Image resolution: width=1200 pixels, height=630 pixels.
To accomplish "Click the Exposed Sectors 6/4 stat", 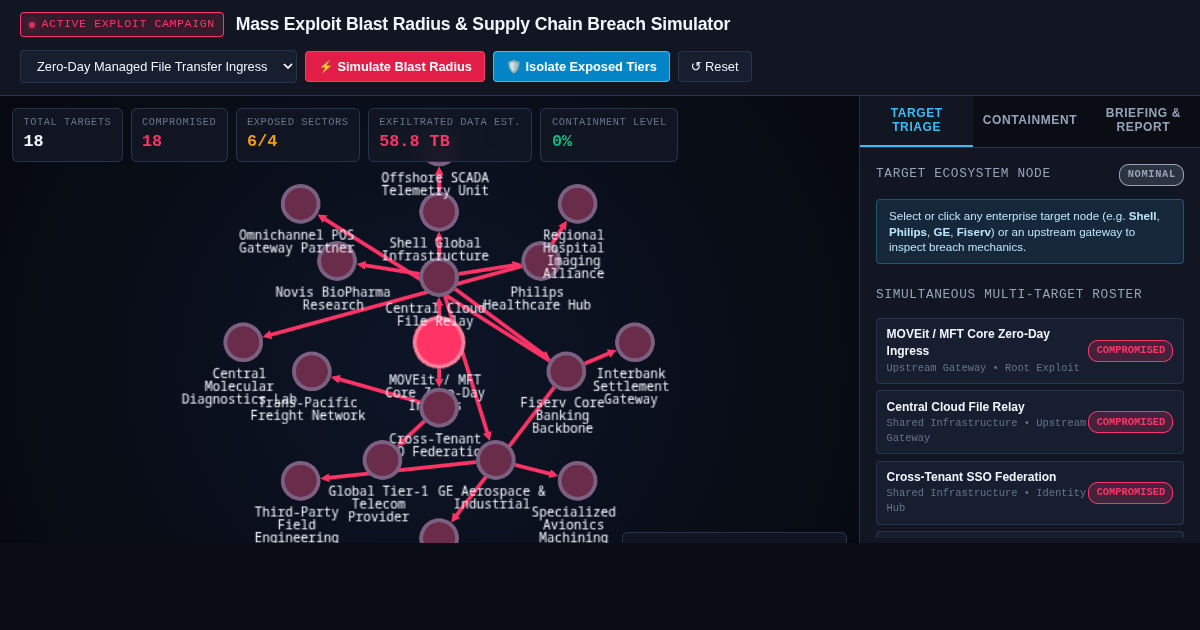I will tap(298, 135).
